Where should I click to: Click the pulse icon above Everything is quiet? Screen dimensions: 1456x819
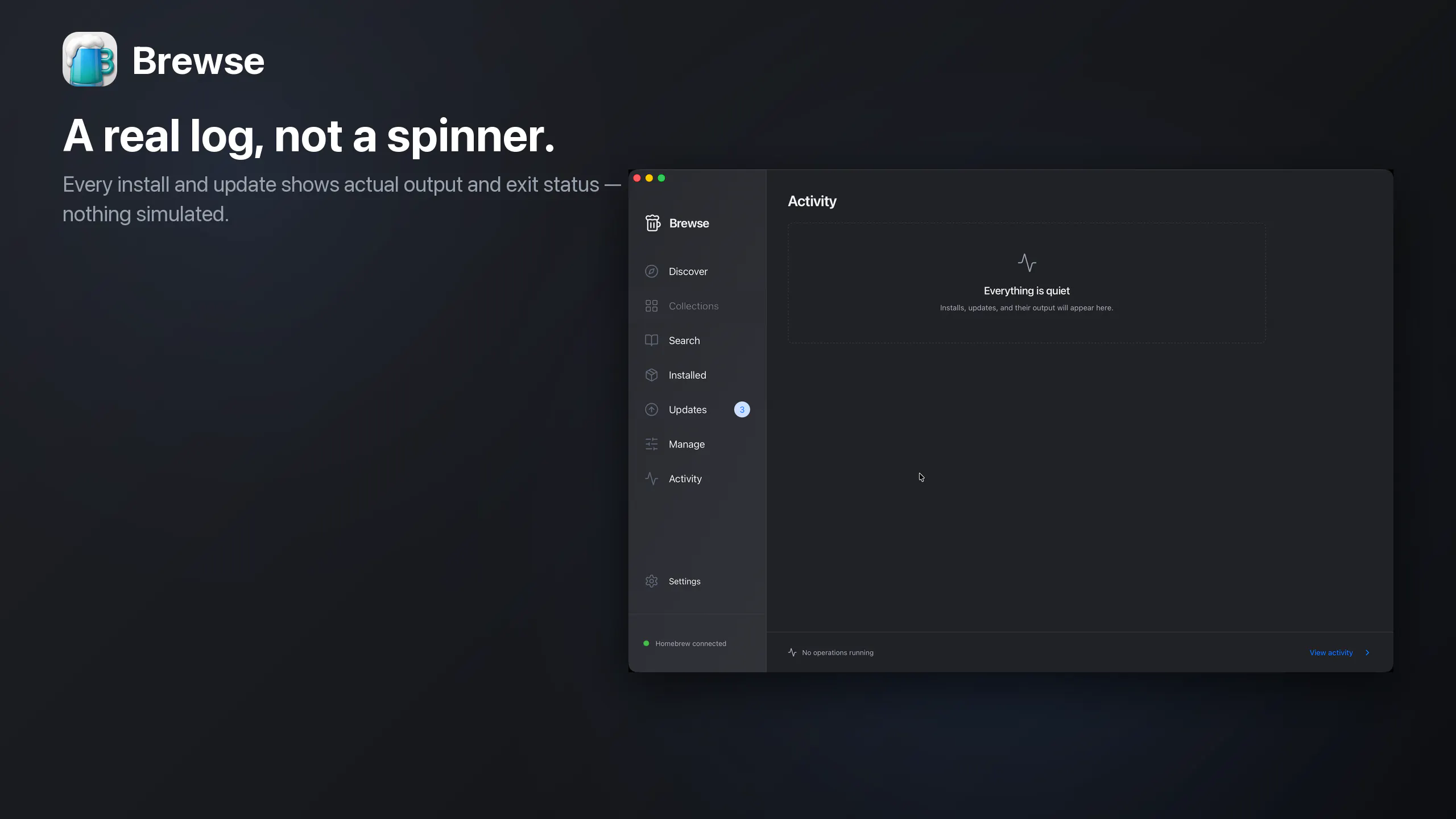1027,263
